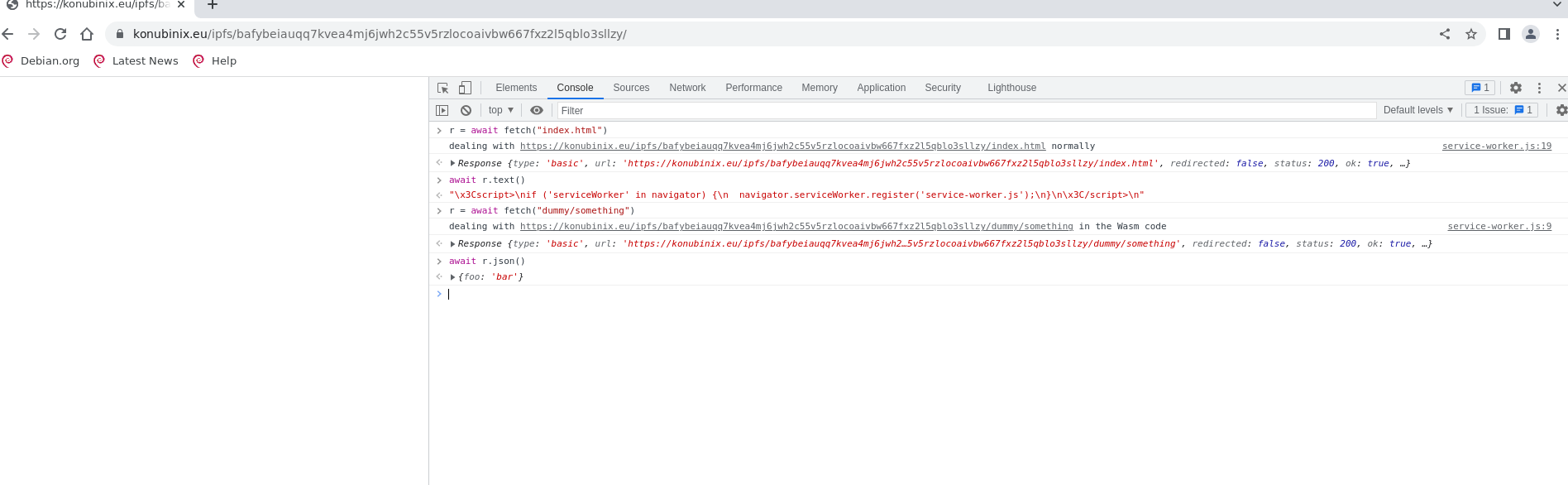Clear the console with the ban icon
1568x485 pixels.
[466, 110]
